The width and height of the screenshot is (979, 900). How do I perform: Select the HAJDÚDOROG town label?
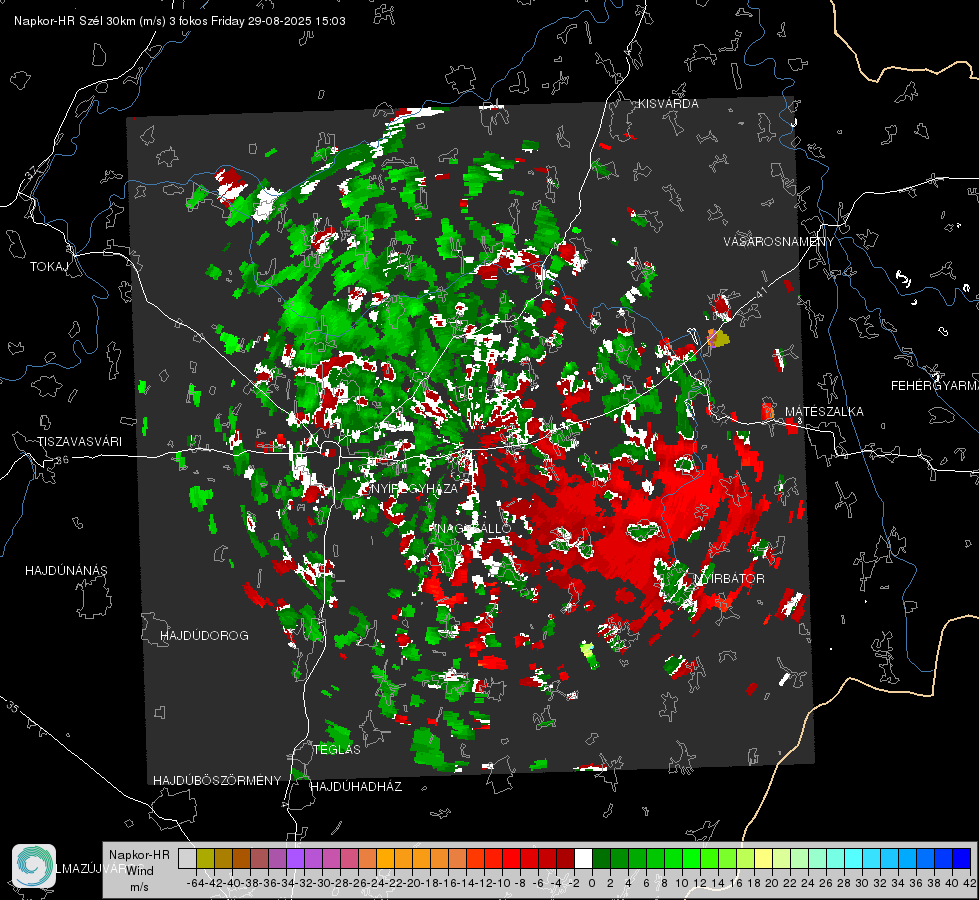[x=204, y=636]
